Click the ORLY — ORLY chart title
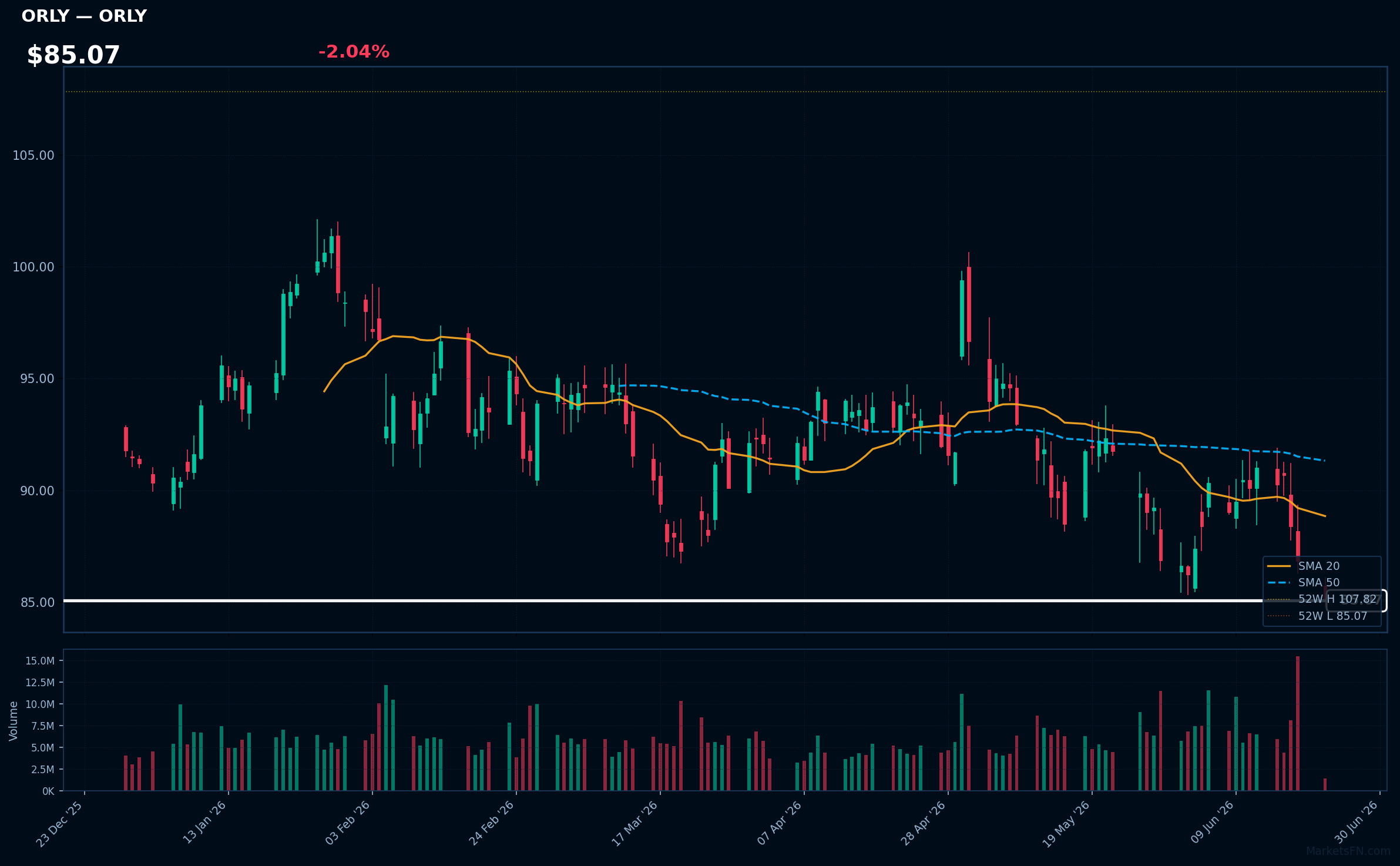 point(84,16)
